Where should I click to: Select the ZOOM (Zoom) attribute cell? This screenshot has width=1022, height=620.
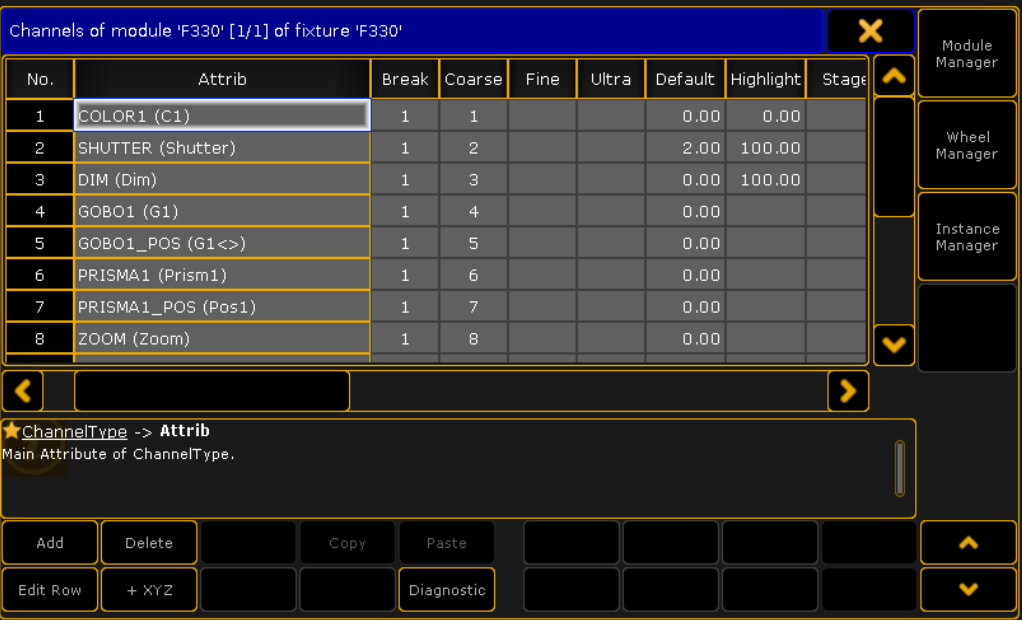coord(222,339)
